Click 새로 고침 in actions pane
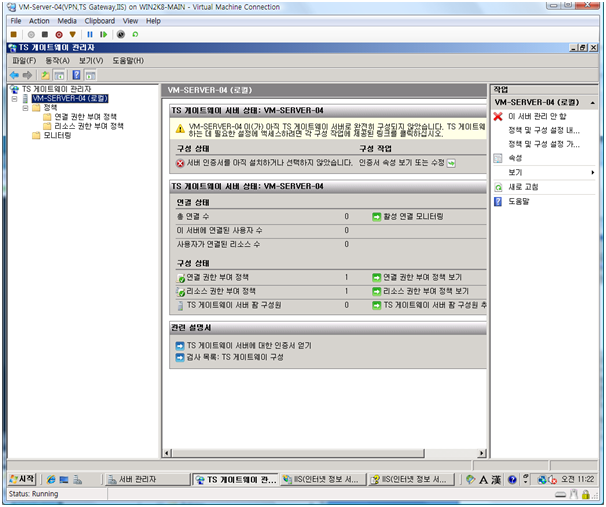 coord(523,187)
